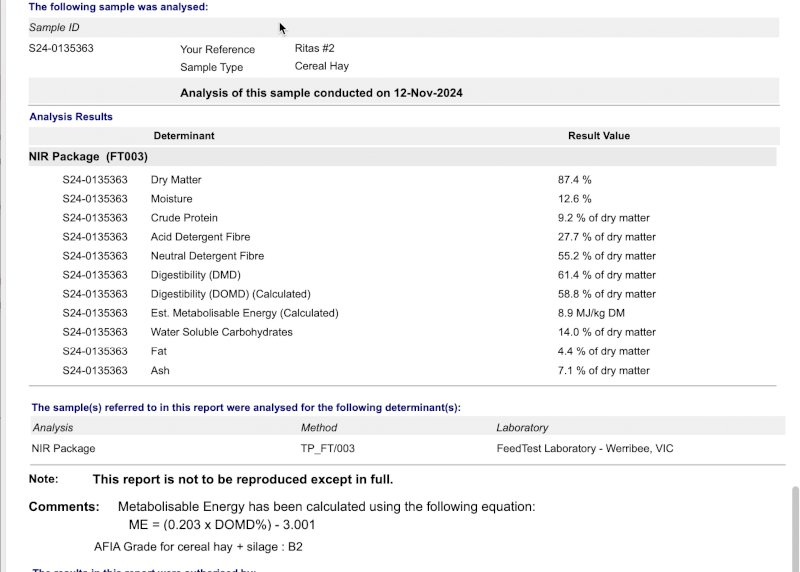Click the sample ID in the Ash row
The image size is (800, 572).
[95, 370]
